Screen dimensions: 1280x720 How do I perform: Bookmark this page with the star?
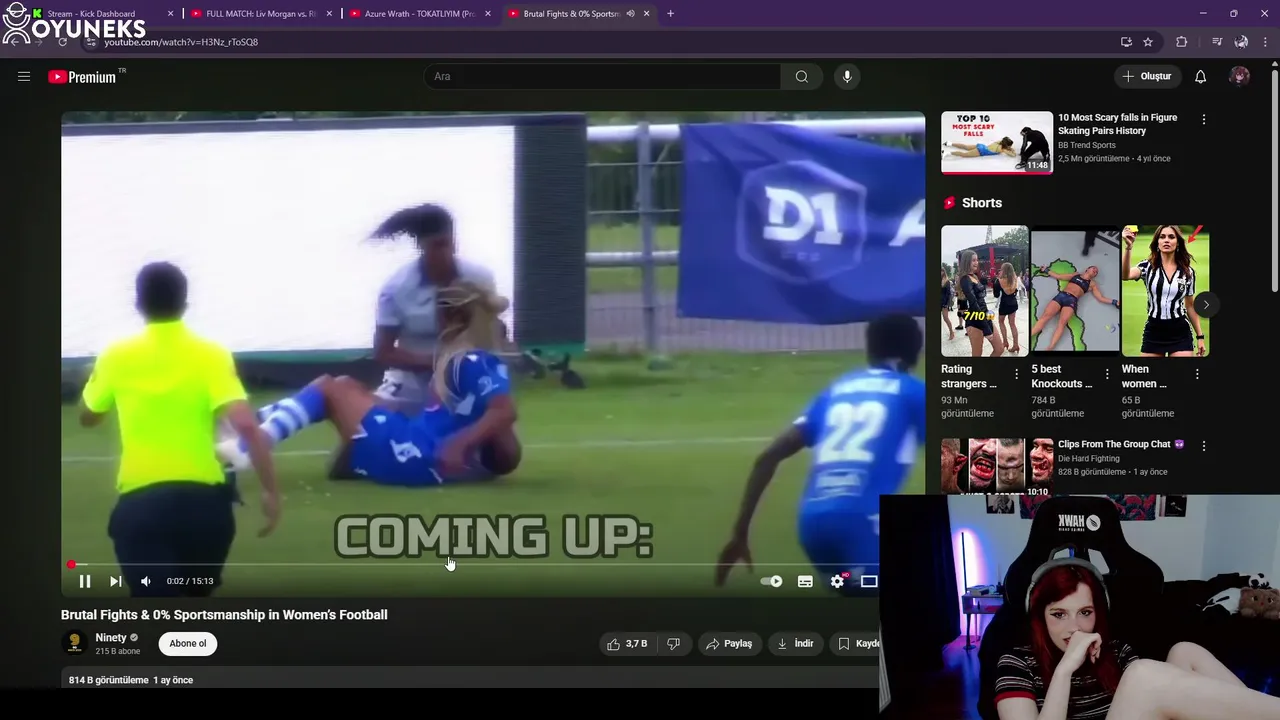click(x=1148, y=42)
